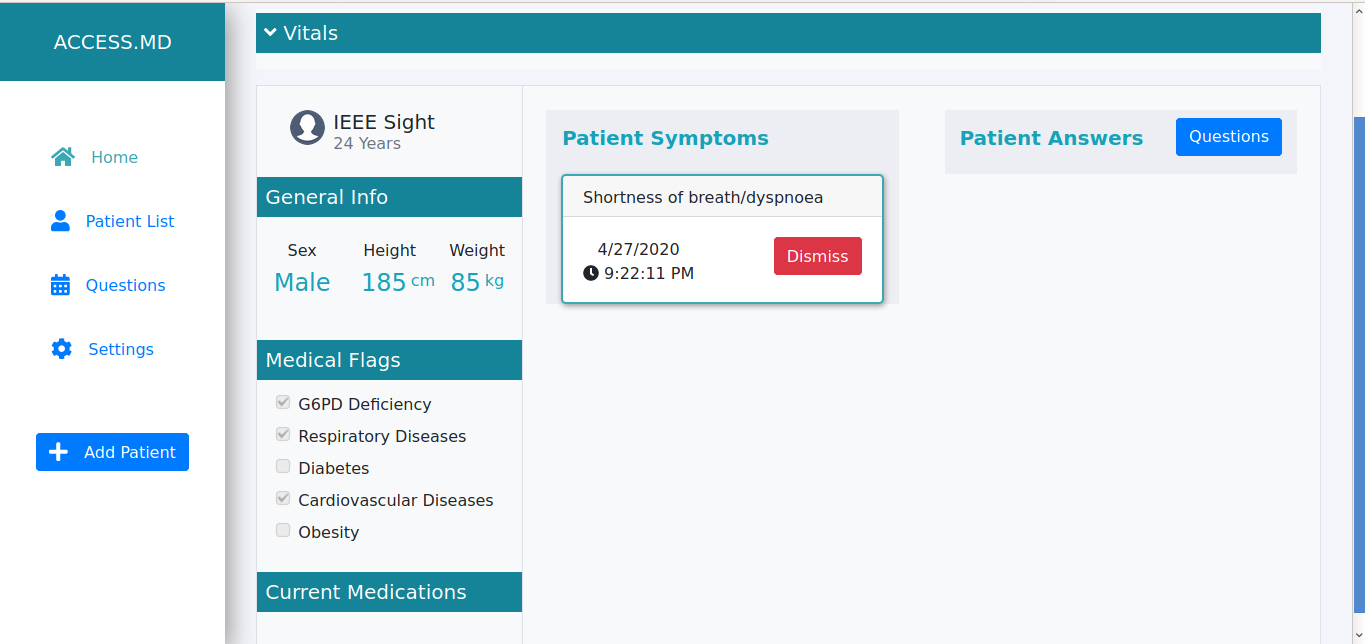Image resolution: width=1365 pixels, height=644 pixels.
Task: Collapse the Vitals section chevron
Action: [x=270, y=32]
